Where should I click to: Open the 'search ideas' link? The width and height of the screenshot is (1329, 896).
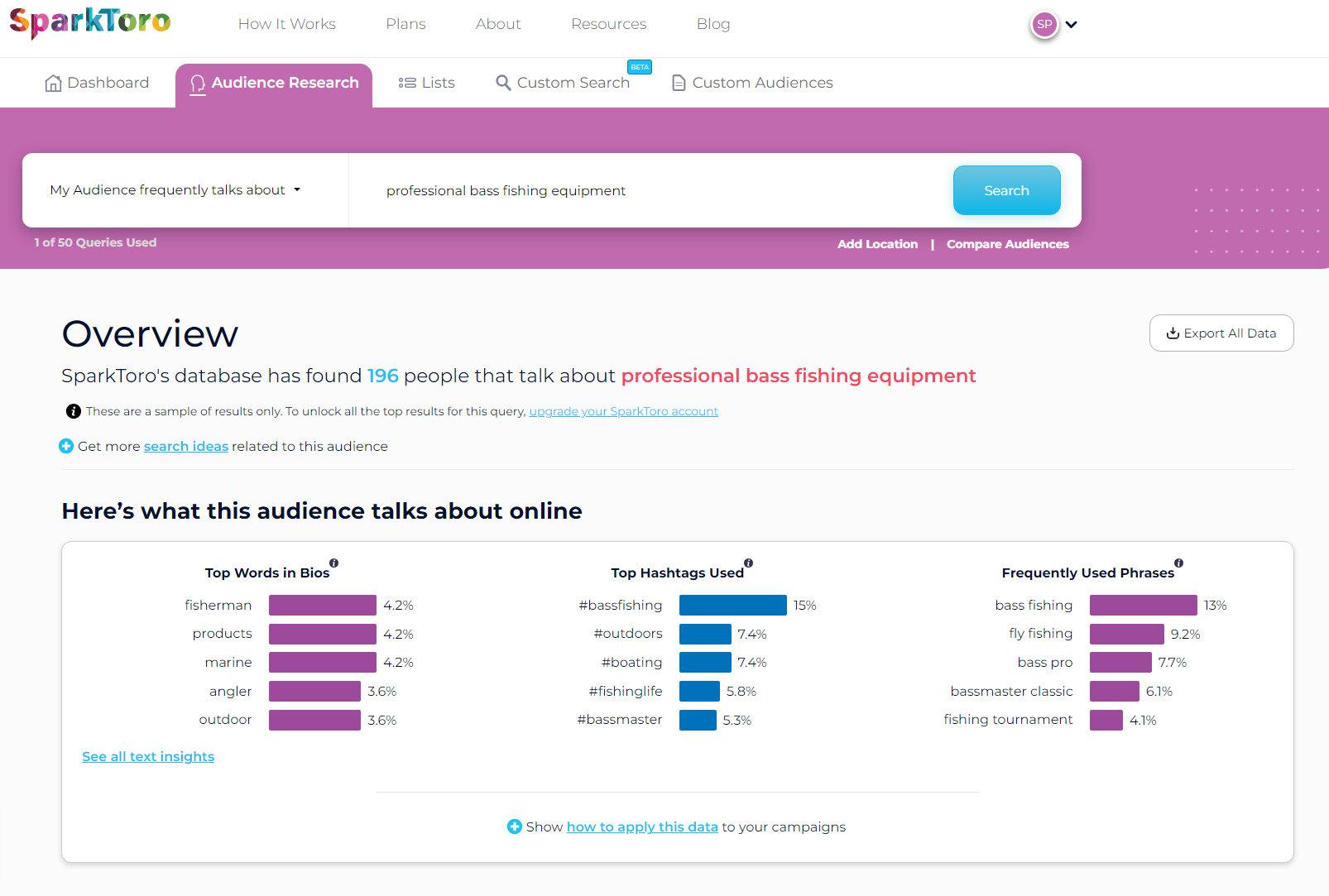(186, 446)
